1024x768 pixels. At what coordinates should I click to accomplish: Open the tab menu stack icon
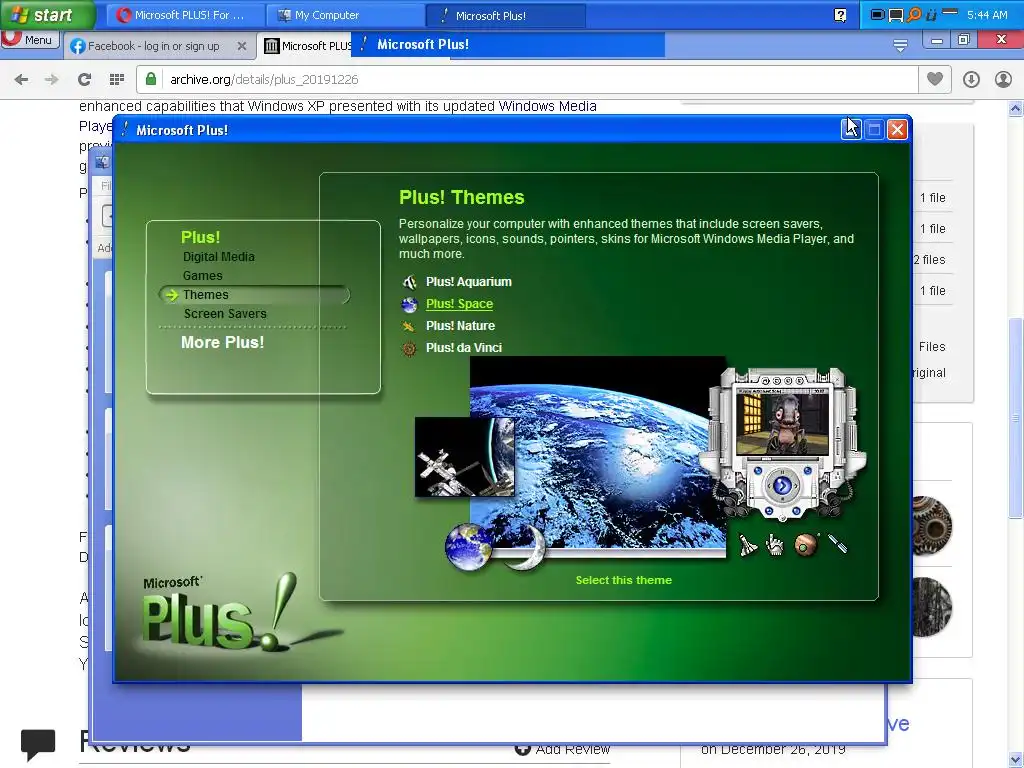tap(900, 45)
